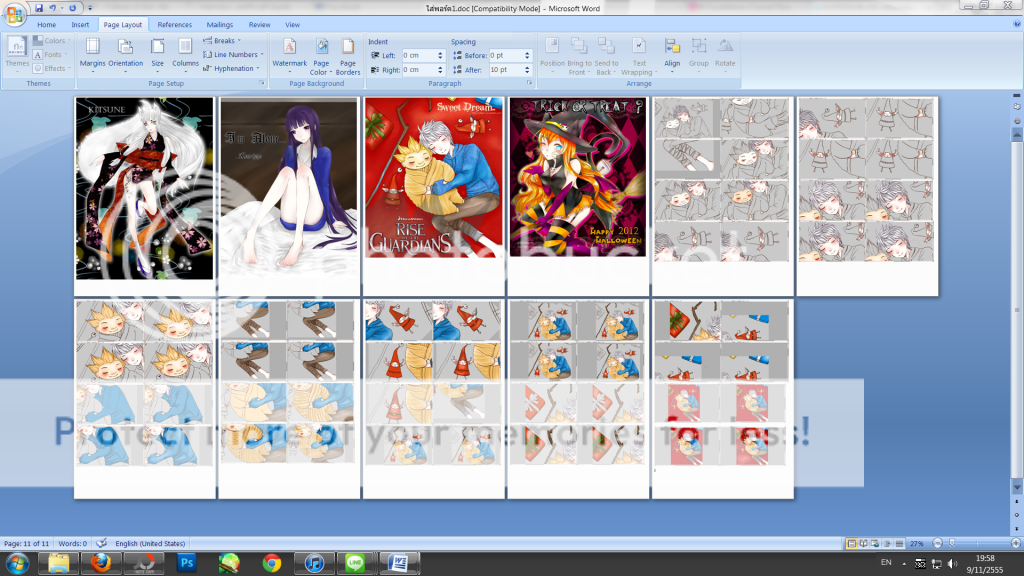Select the Kitsune artwork page thumbnail

[144, 196]
